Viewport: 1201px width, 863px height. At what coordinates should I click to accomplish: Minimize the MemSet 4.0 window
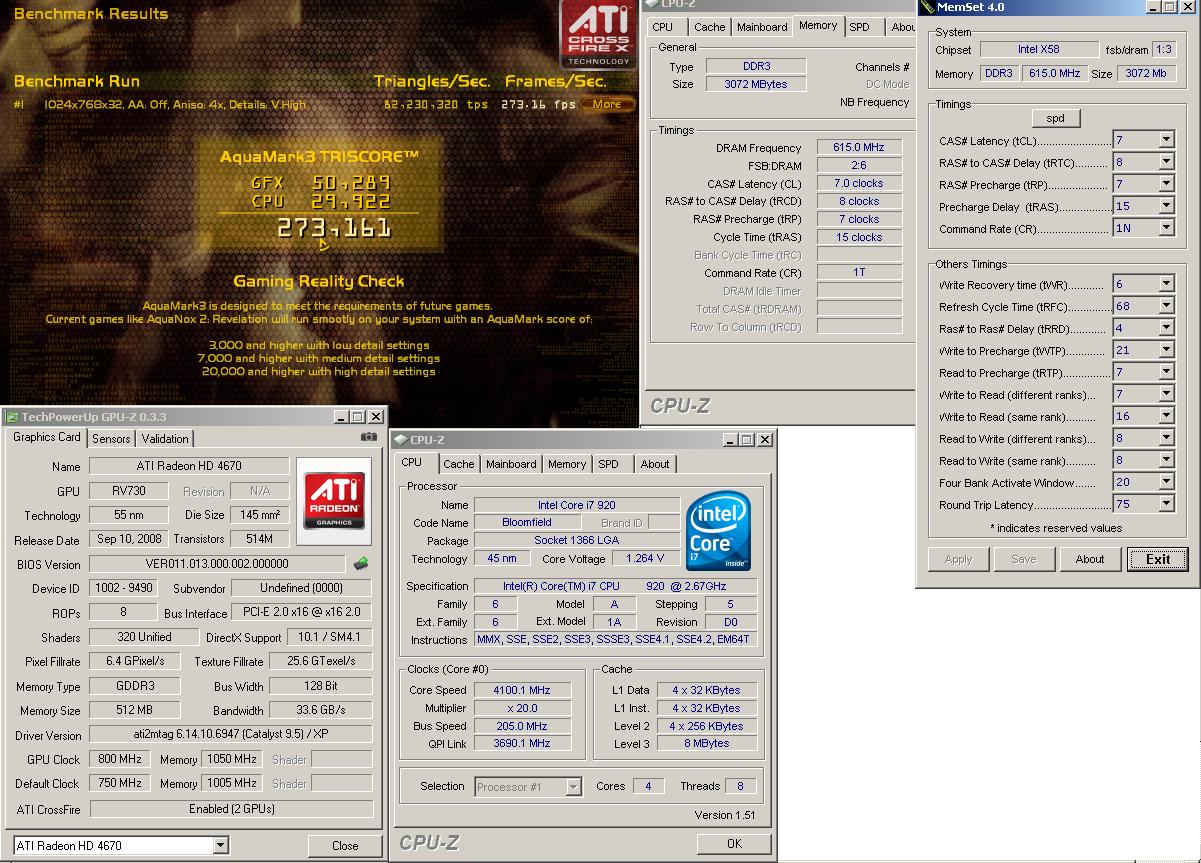pos(1153,7)
